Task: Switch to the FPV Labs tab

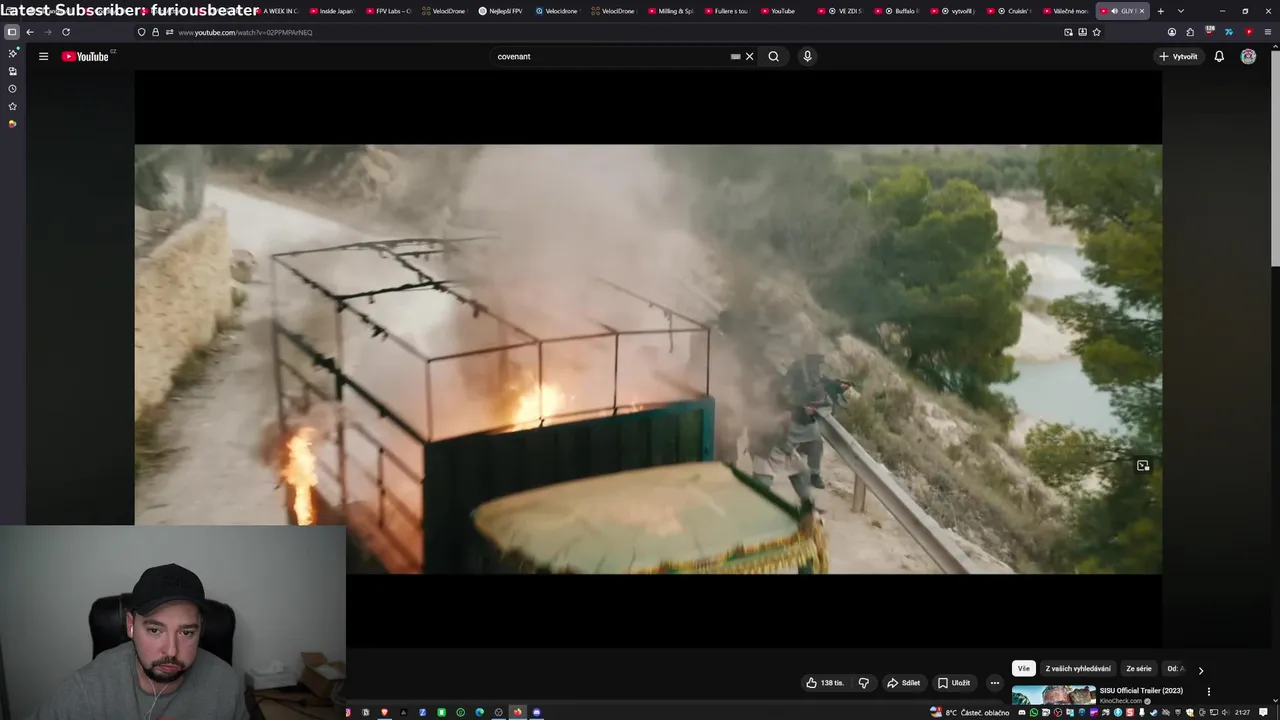Action: tap(388, 11)
